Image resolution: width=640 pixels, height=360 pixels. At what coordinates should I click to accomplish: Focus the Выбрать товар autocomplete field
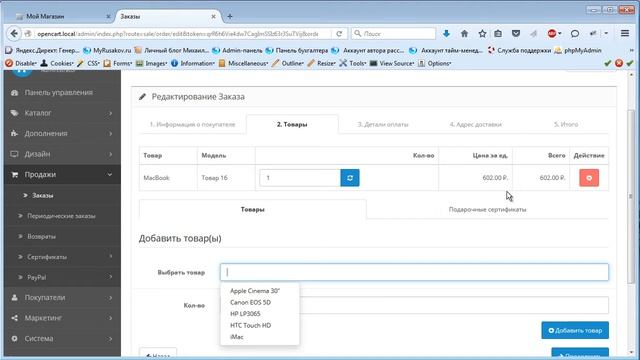pos(414,272)
